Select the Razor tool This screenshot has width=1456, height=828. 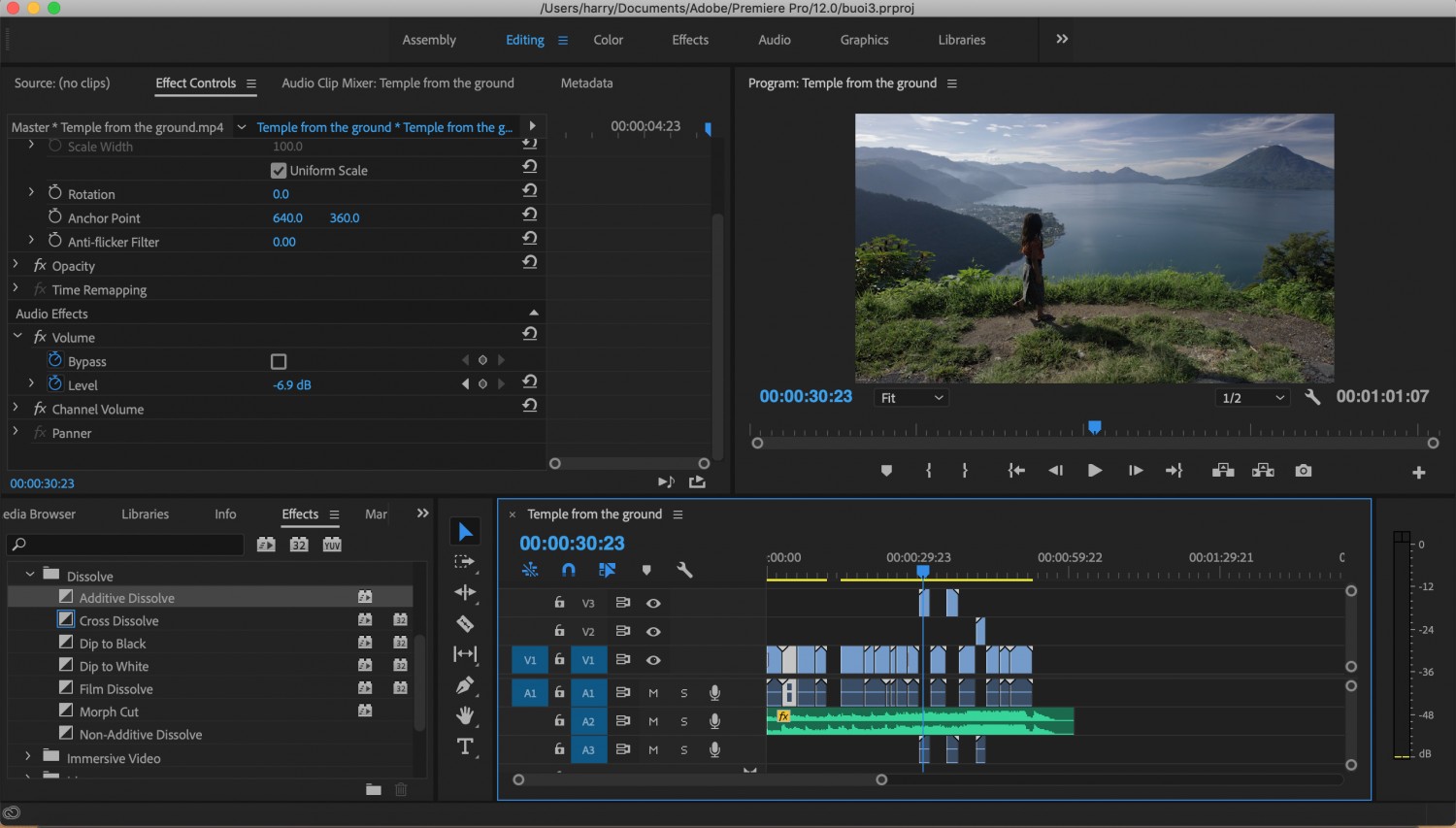click(x=465, y=623)
